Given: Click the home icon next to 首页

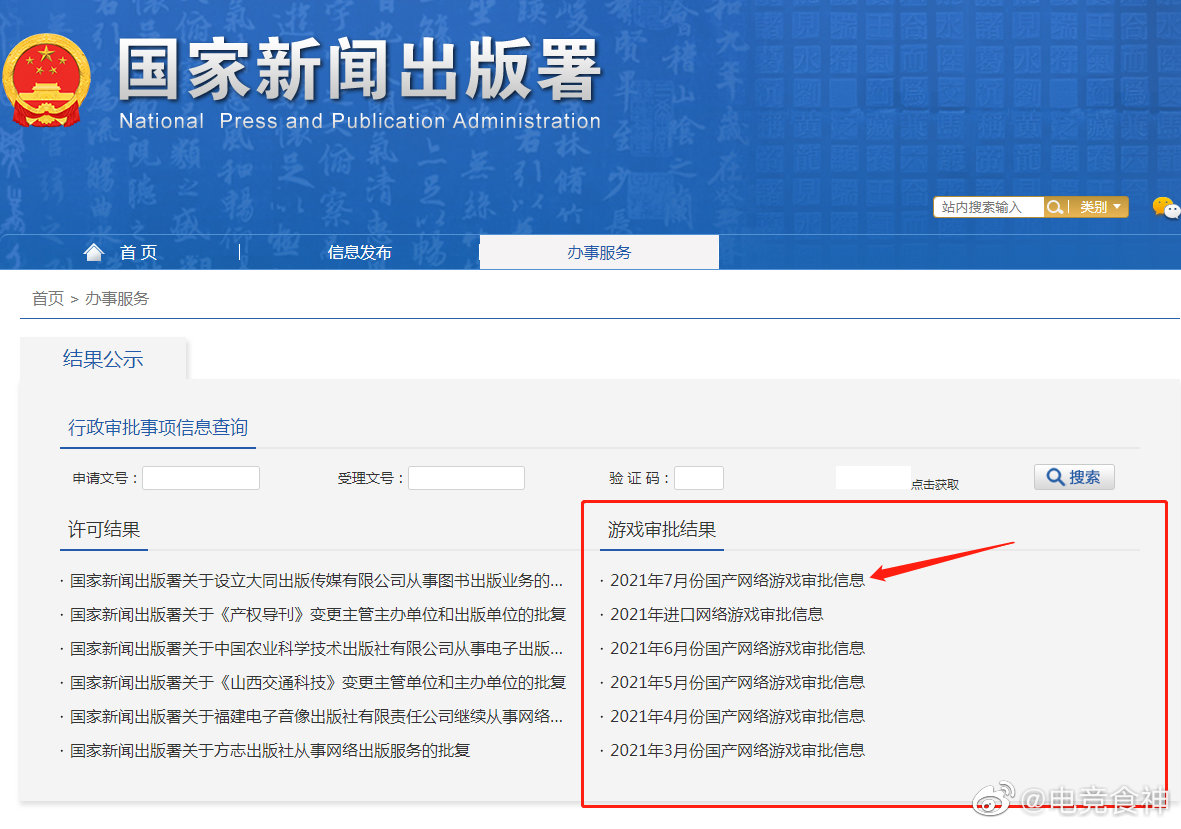Looking at the screenshot, I should click(x=94, y=252).
